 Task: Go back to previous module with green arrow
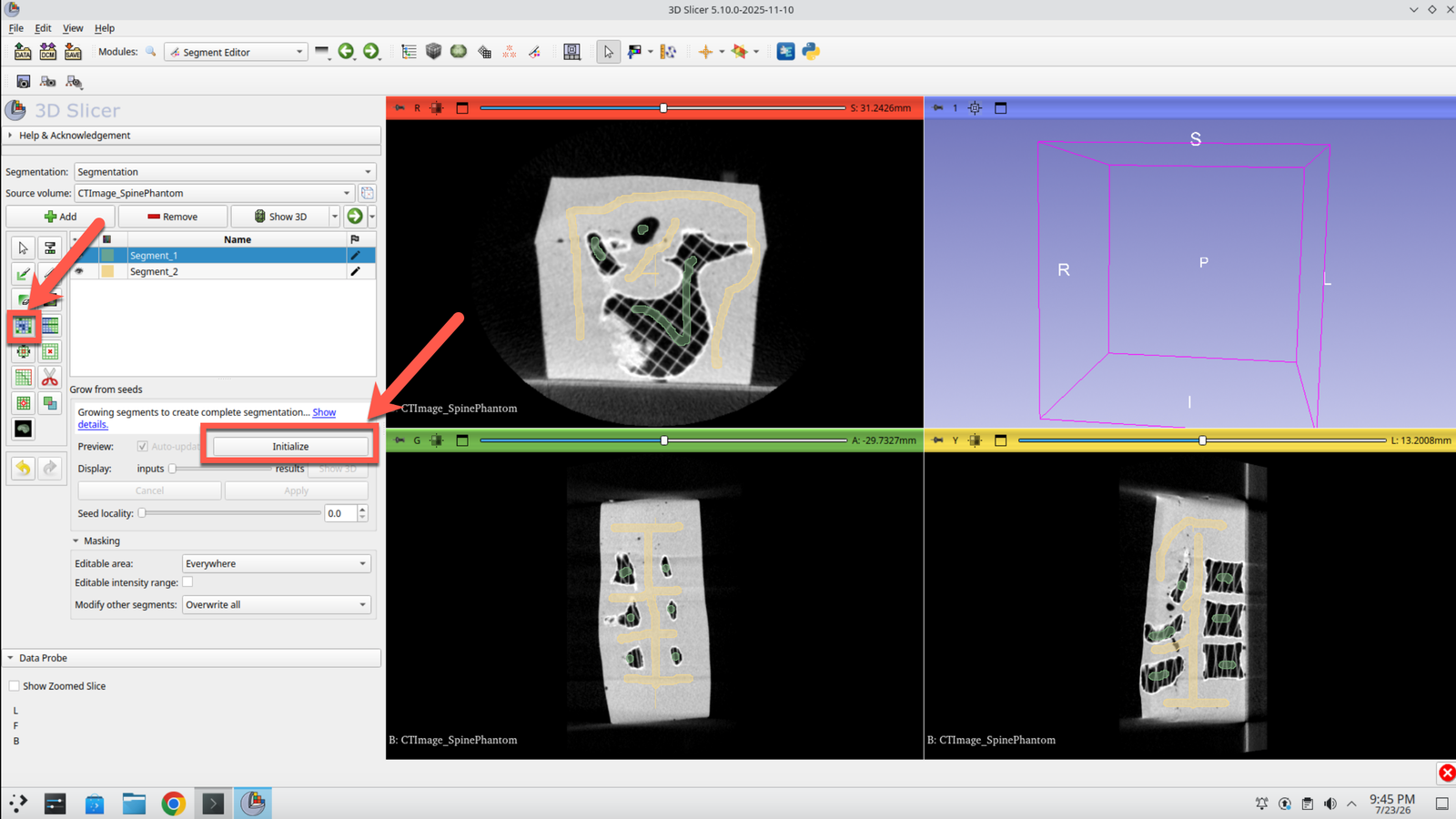[x=346, y=52]
